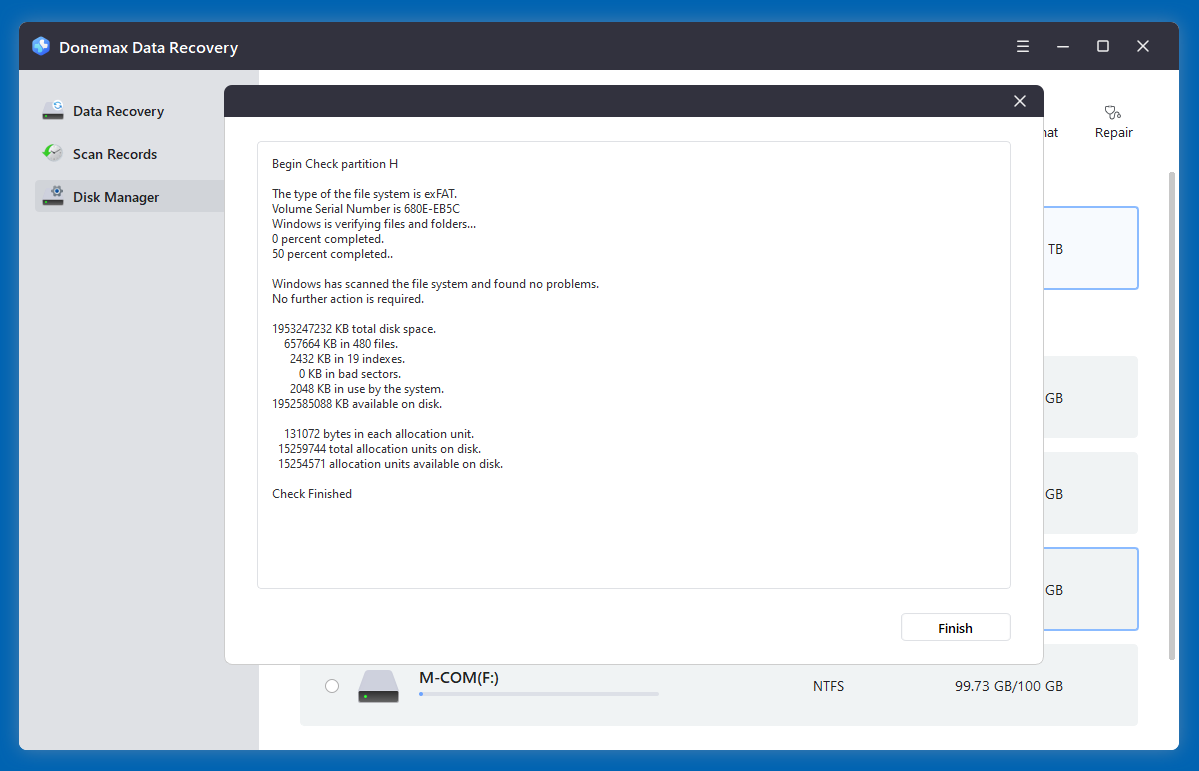Open the hamburger menu icon

pos(1022,46)
